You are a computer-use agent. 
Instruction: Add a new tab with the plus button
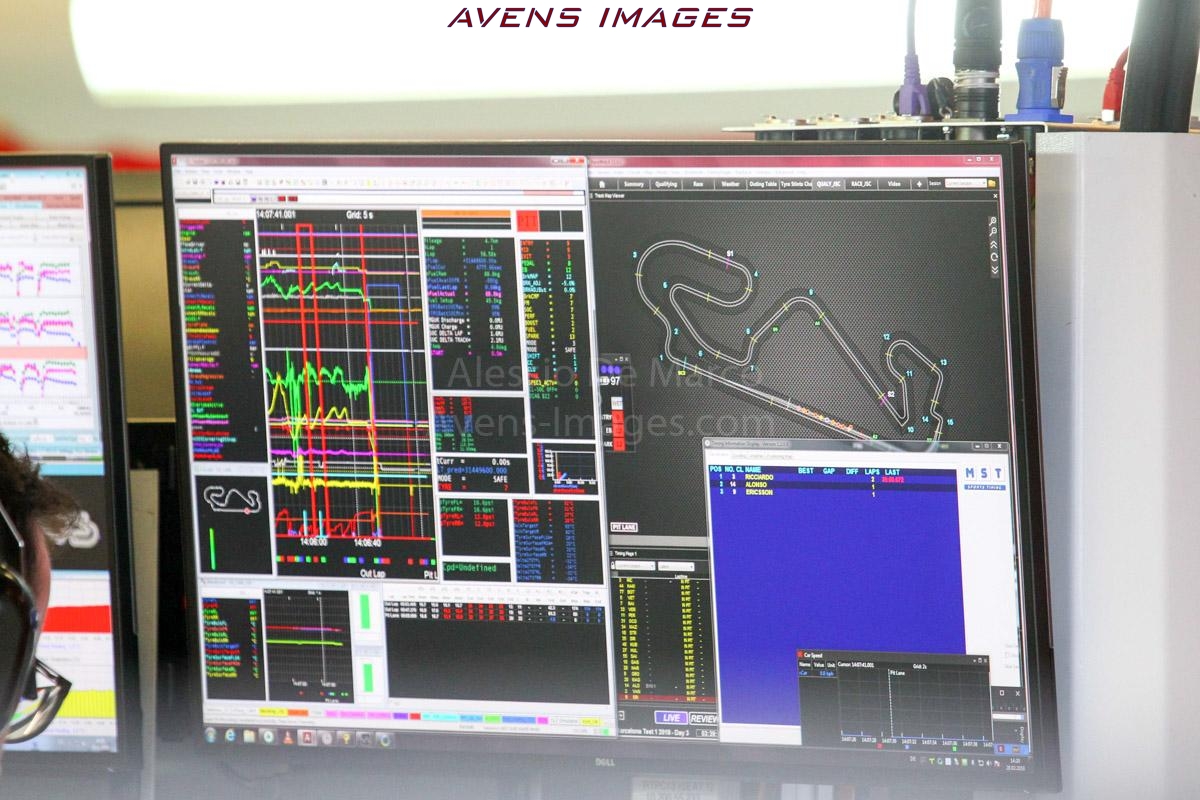click(x=919, y=184)
